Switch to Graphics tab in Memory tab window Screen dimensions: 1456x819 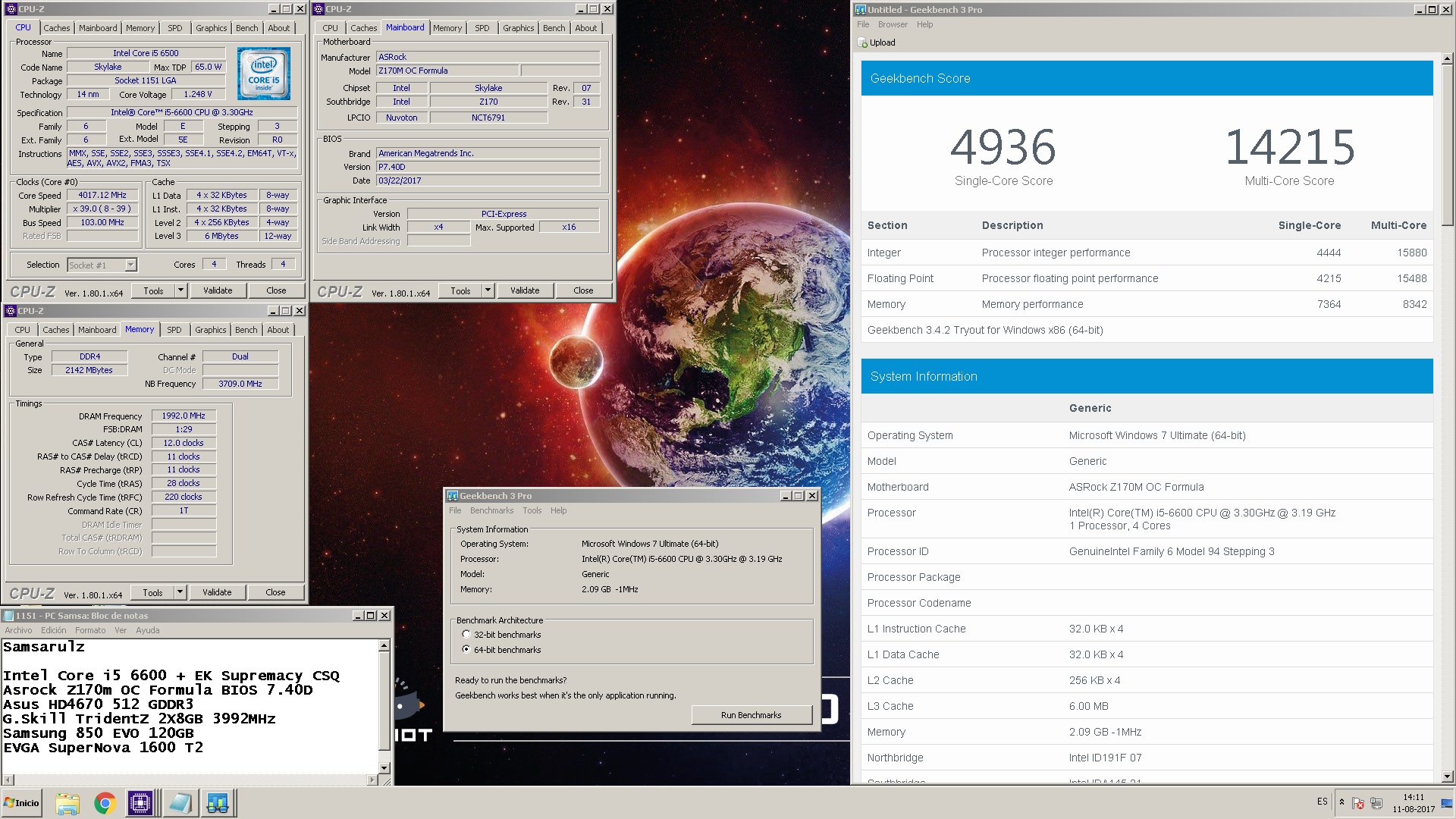click(211, 330)
